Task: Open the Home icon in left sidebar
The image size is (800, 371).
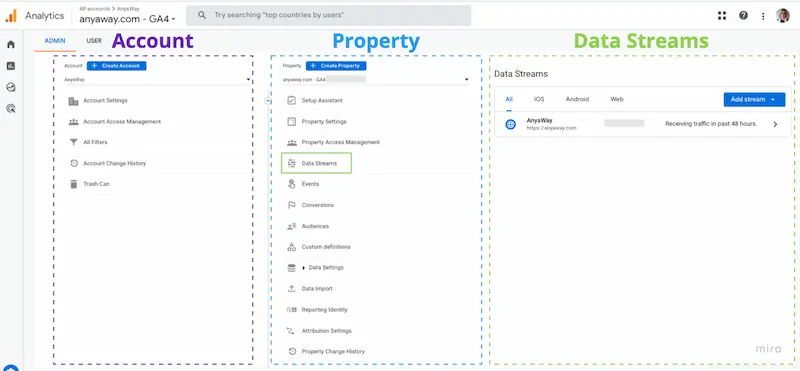Action: click(11, 44)
